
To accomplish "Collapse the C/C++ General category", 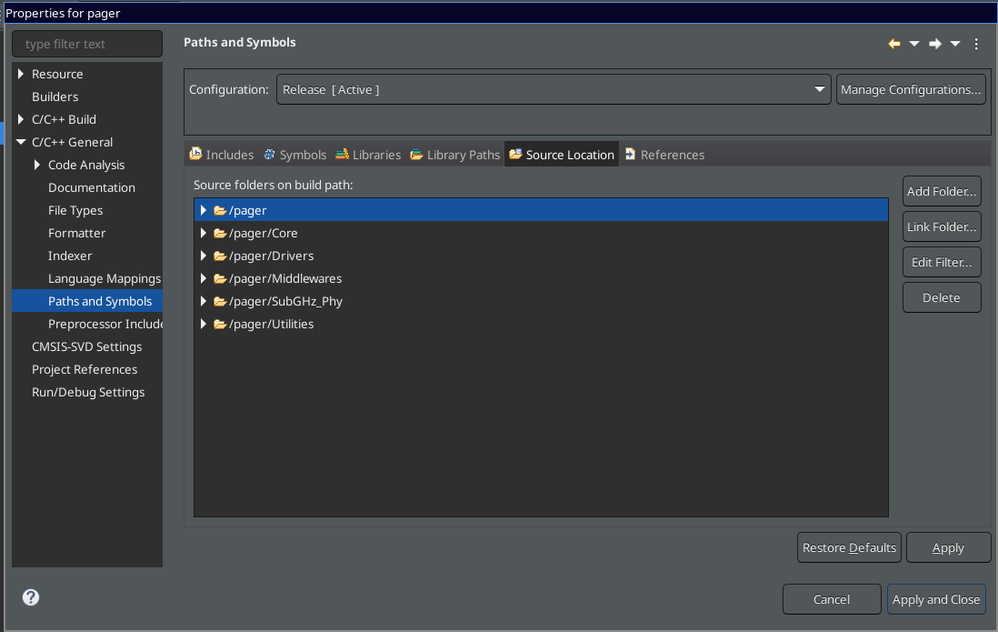I will (20, 142).
